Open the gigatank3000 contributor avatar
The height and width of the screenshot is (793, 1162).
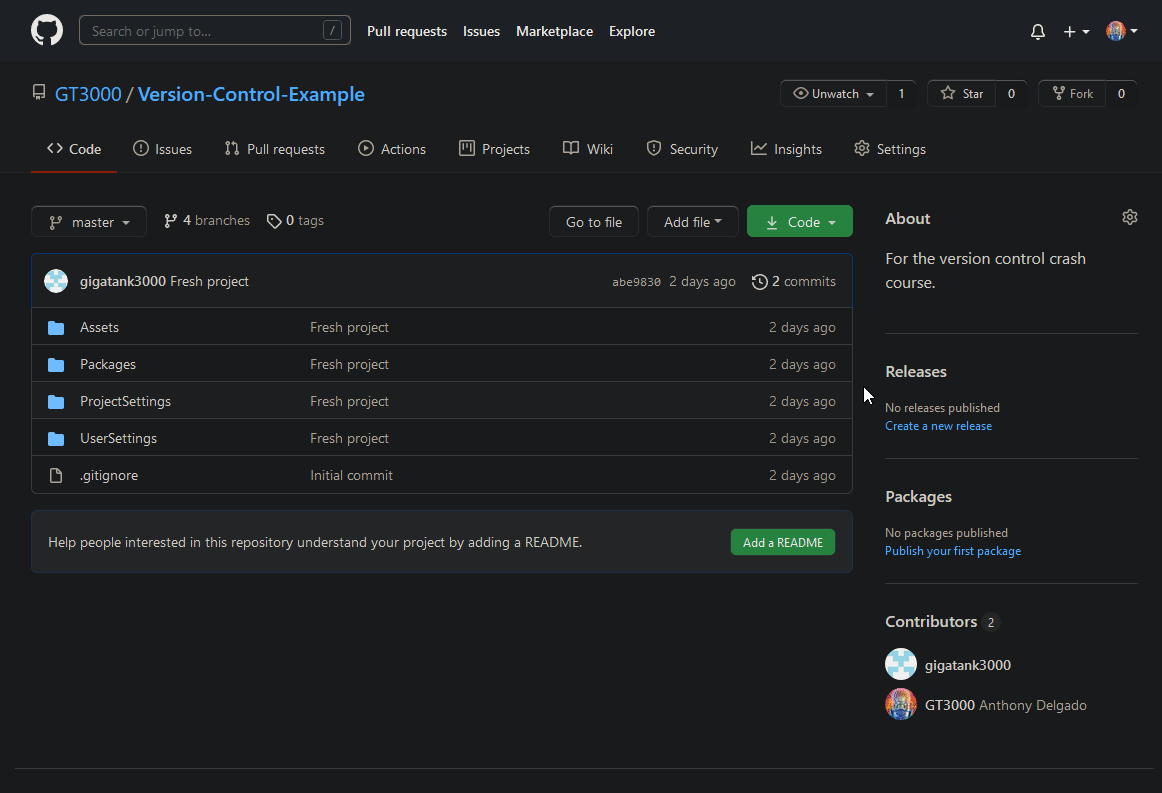click(901, 664)
